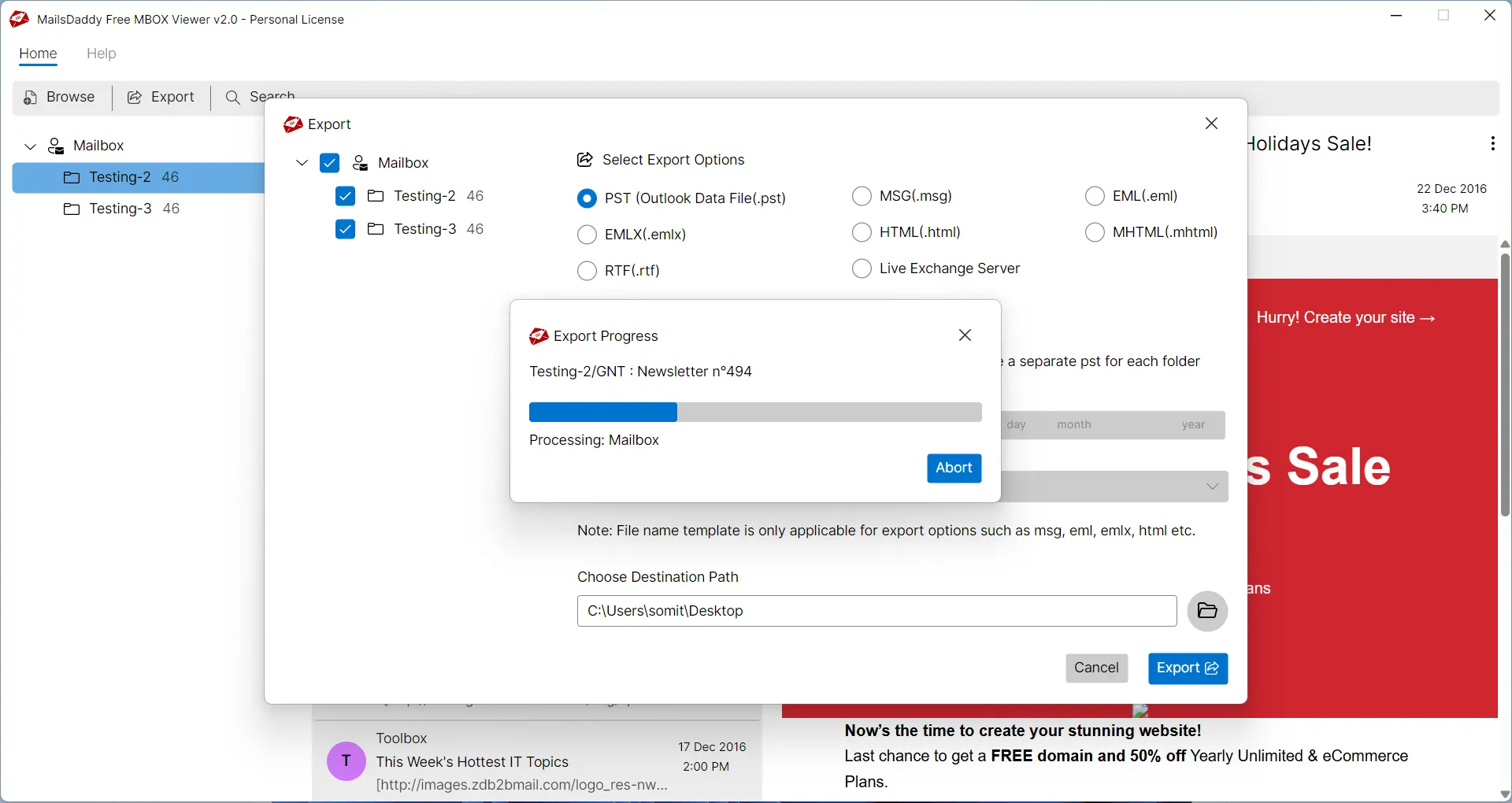Open the destination folder browser icon
Image resolution: width=1512 pixels, height=803 pixels.
(1207, 612)
